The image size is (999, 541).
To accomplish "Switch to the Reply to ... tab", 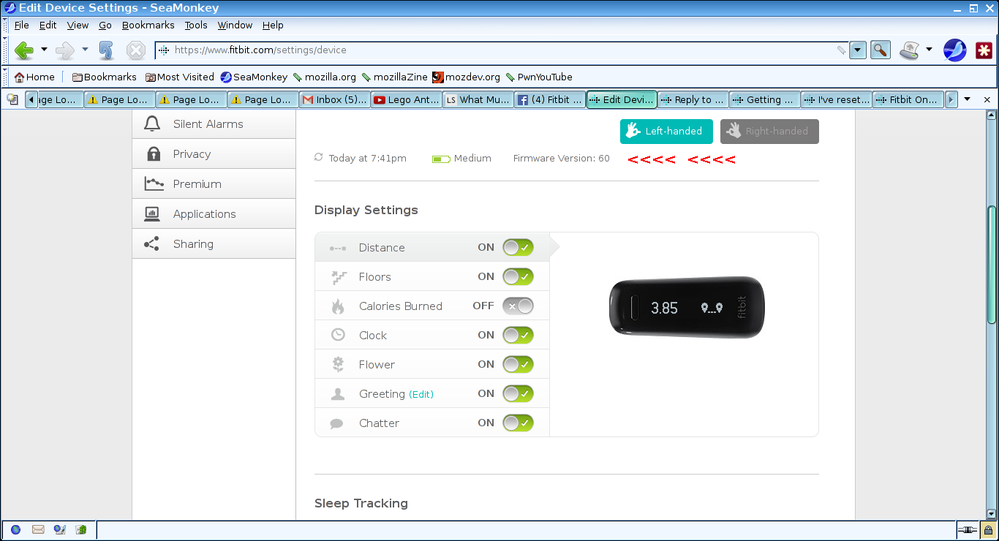I will [x=693, y=99].
